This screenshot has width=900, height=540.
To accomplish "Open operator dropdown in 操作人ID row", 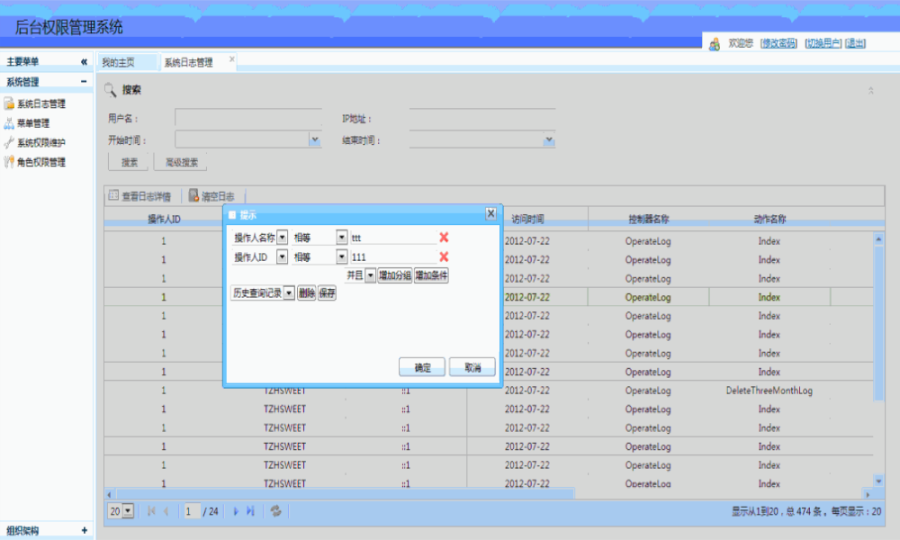I will pos(342,257).
